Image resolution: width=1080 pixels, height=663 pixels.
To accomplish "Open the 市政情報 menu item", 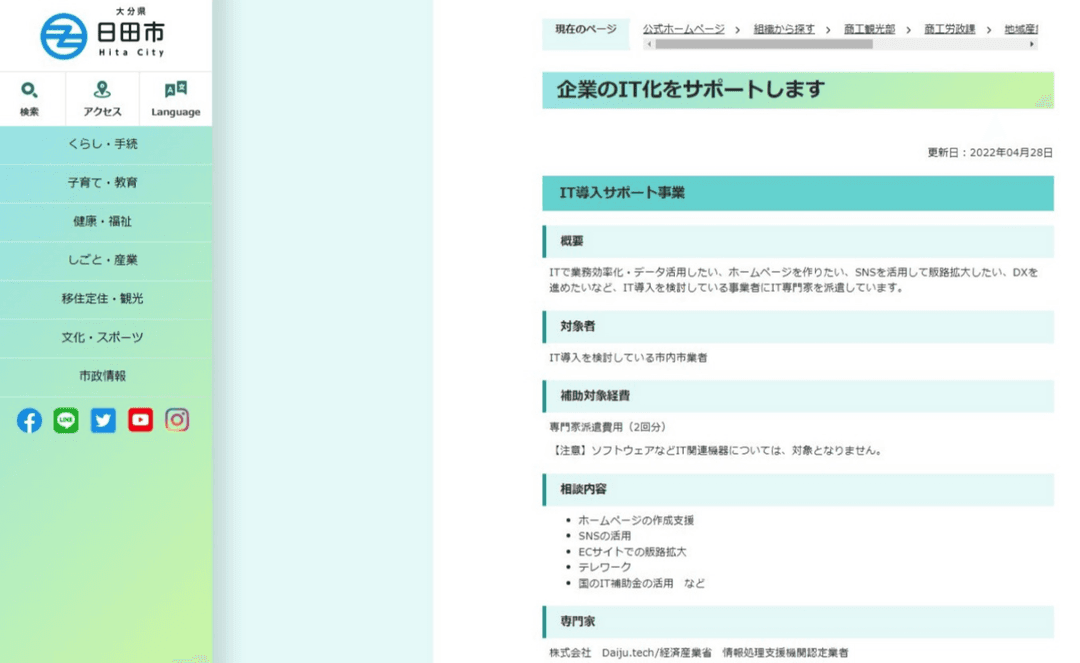I will click(x=103, y=376).
